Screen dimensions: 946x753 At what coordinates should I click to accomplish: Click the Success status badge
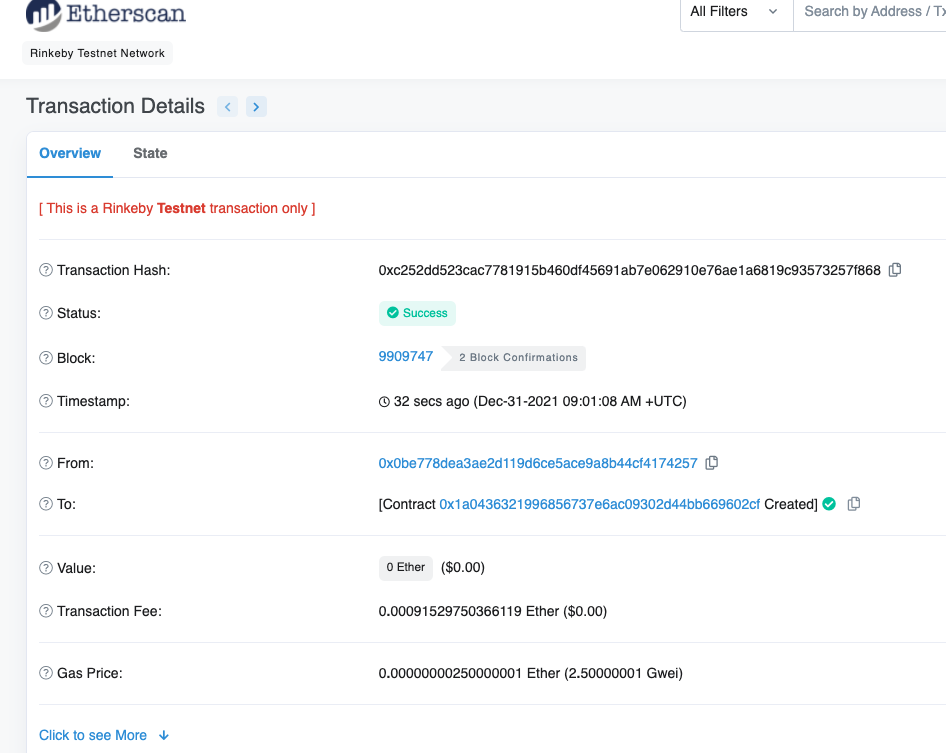point(417,313)
